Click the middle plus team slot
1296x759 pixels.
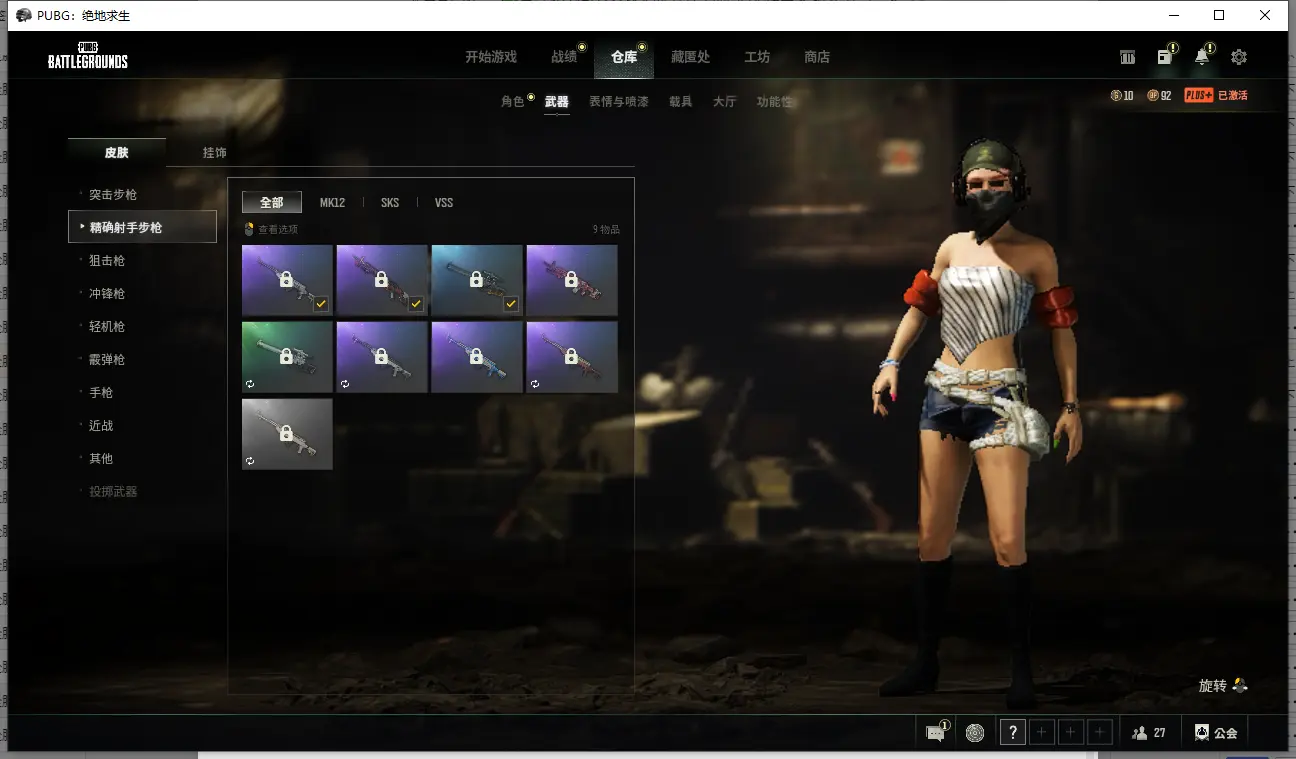pos(1071,733)
